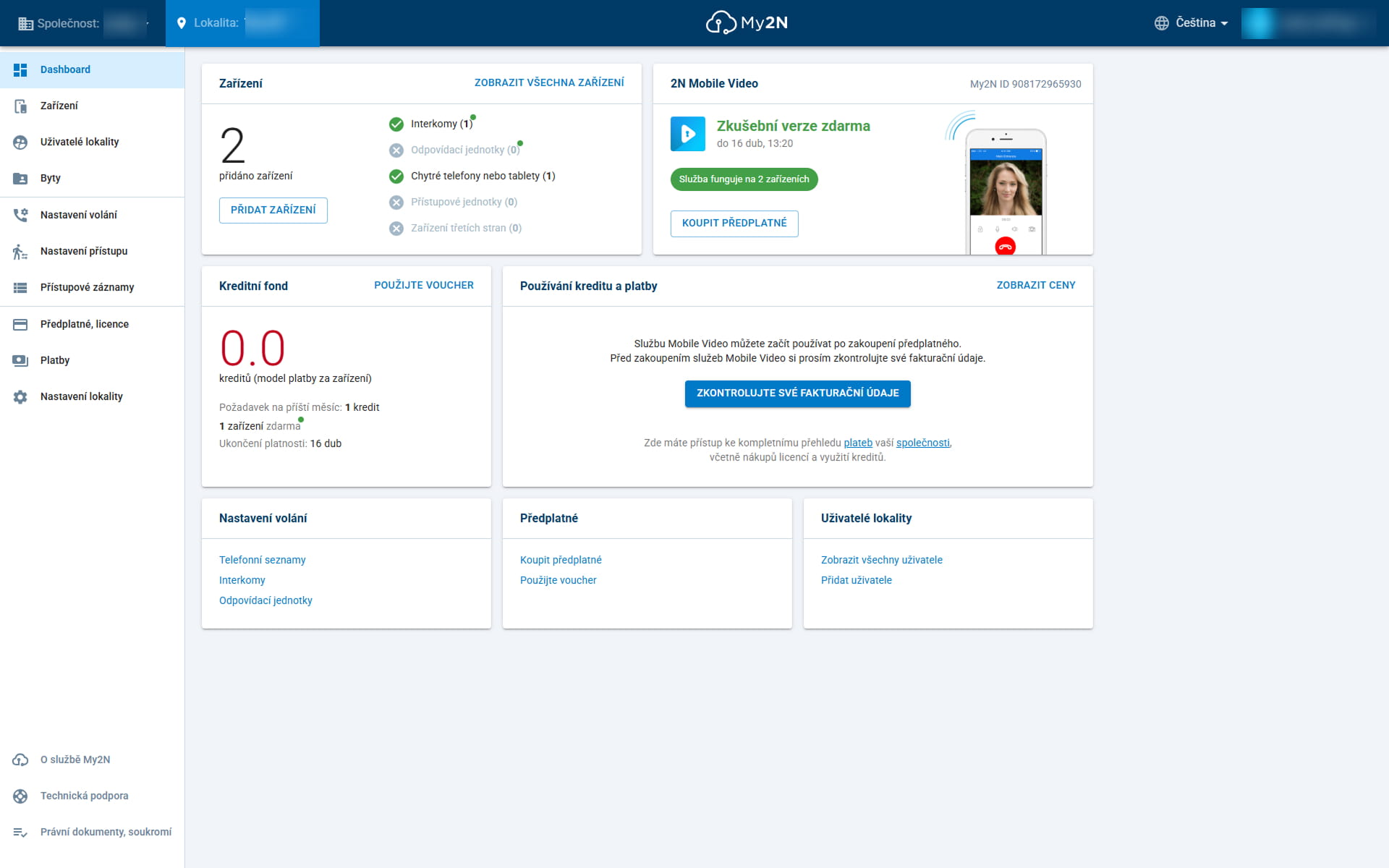Open Interkomy link under Nastavení volání

tap(242, 580)
